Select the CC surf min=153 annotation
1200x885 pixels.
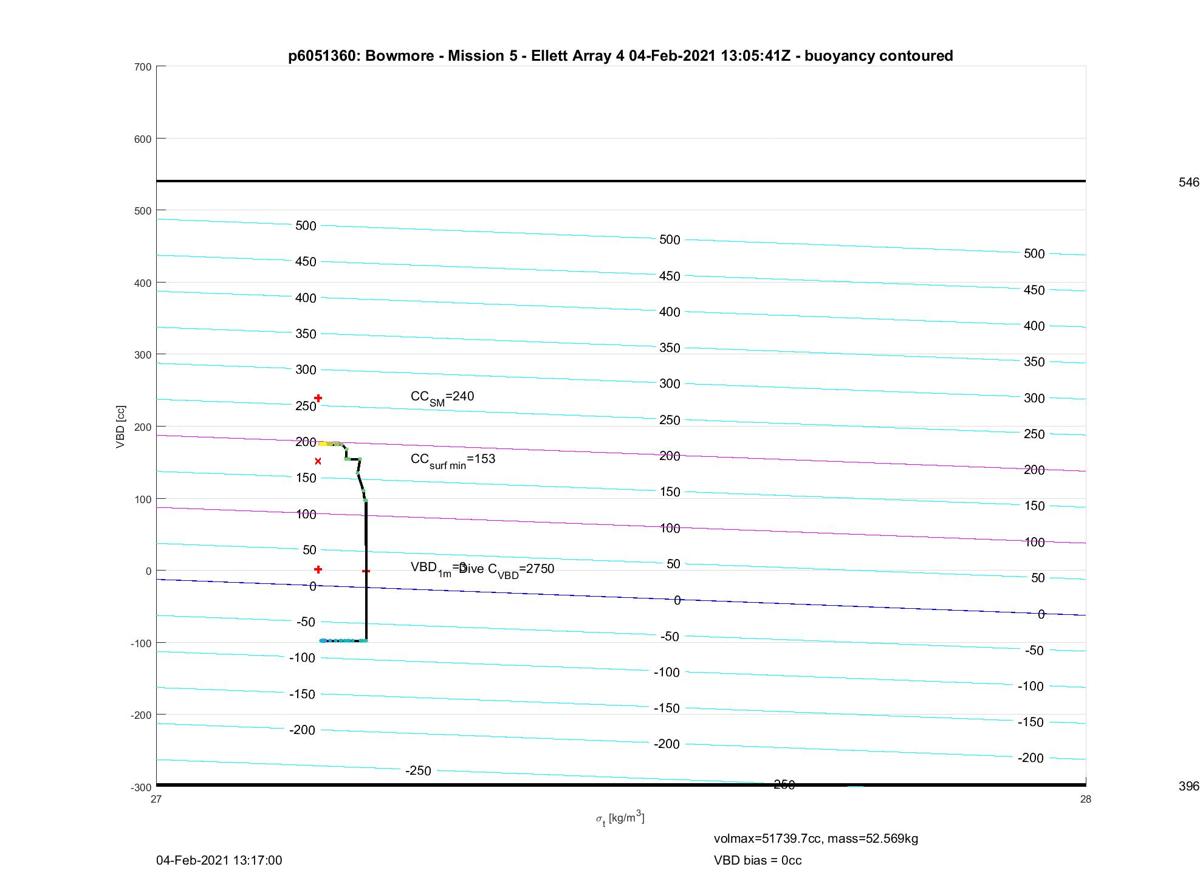tap(452, 460)
